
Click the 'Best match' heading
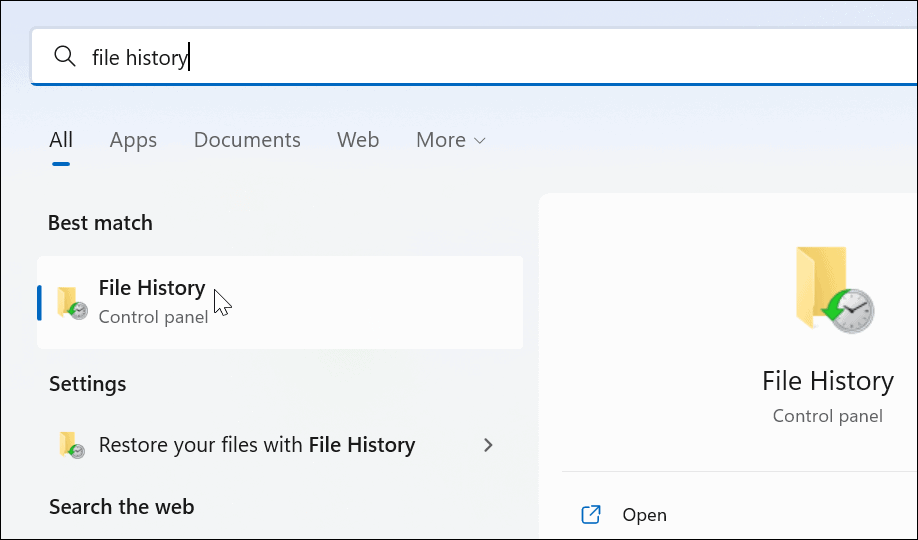tap(100, 223)
